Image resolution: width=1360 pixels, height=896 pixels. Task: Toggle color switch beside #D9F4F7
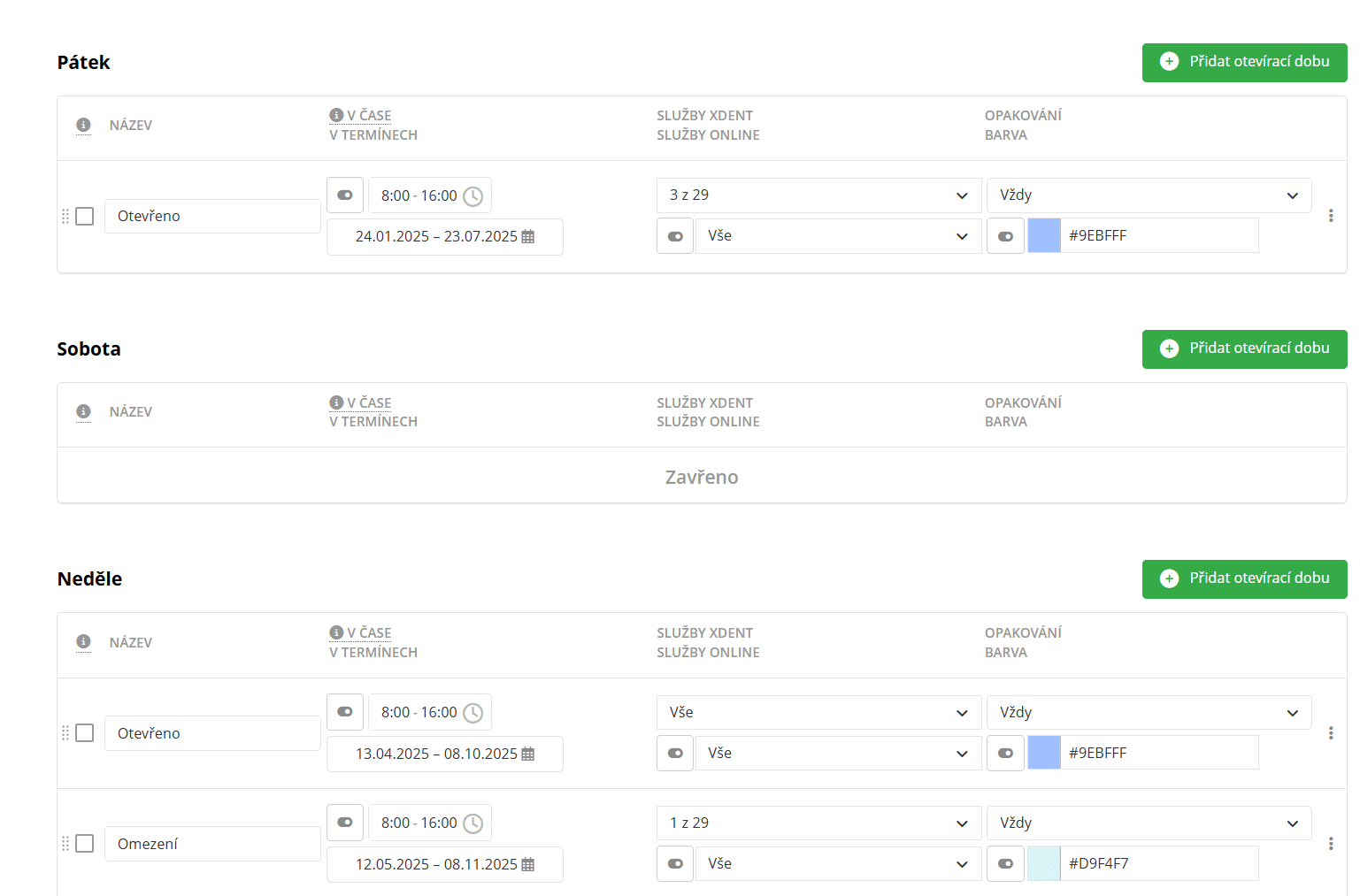[x=1005, y=864]
